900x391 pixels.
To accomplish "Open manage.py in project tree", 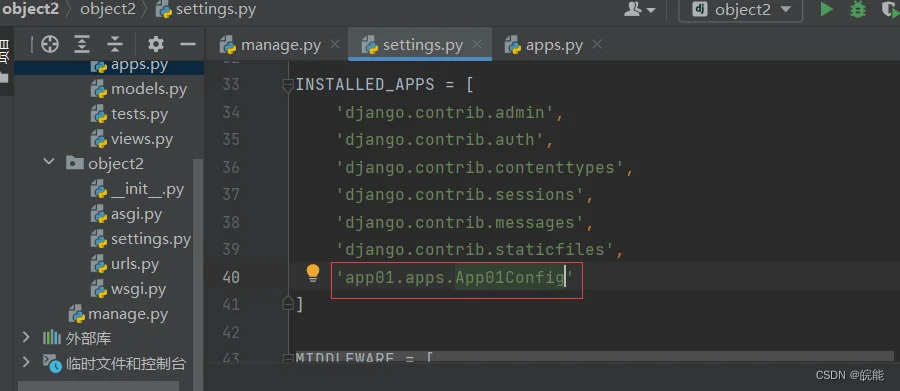I will (118, 314).
